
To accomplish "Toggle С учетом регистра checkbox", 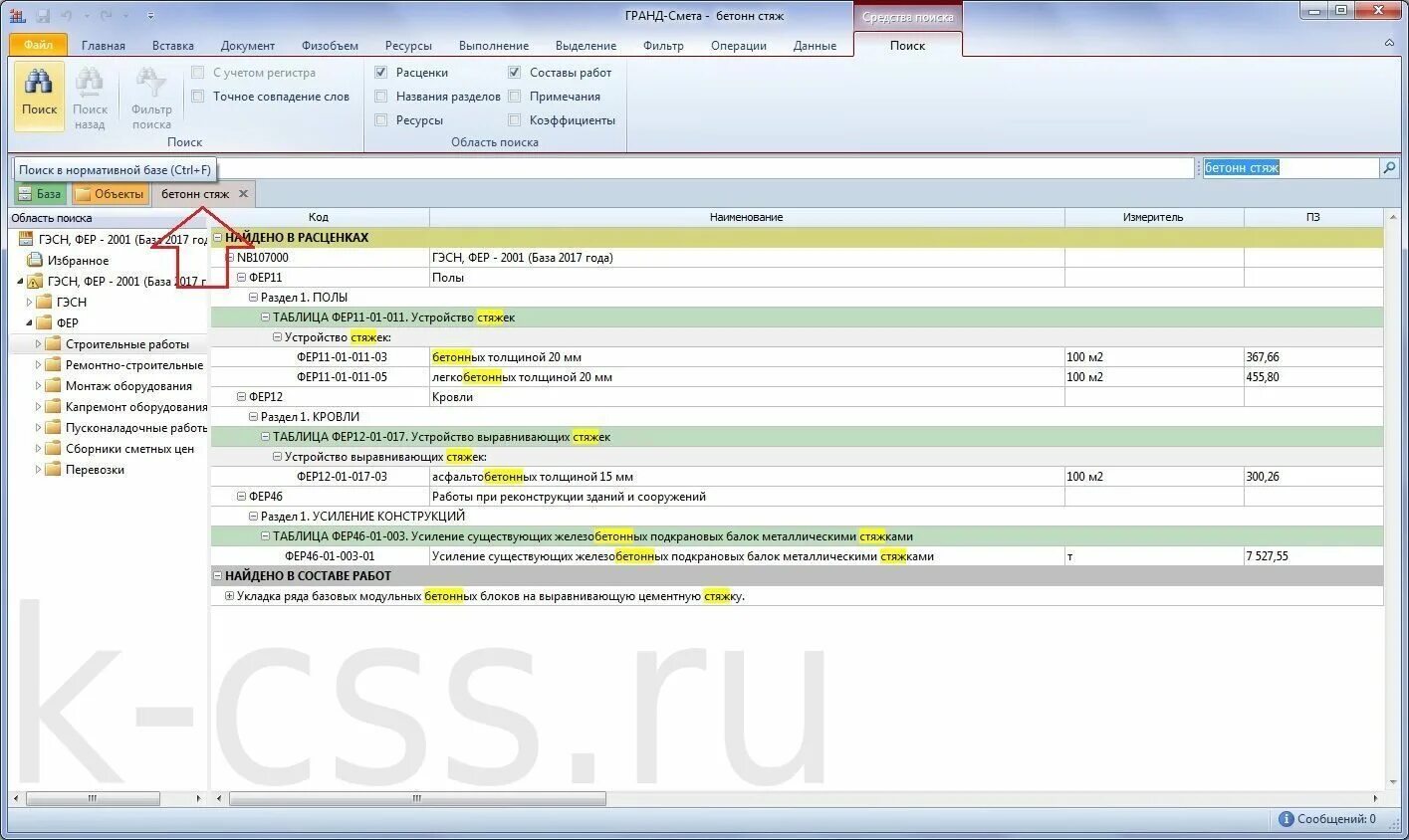I will (x=198, y=73).
